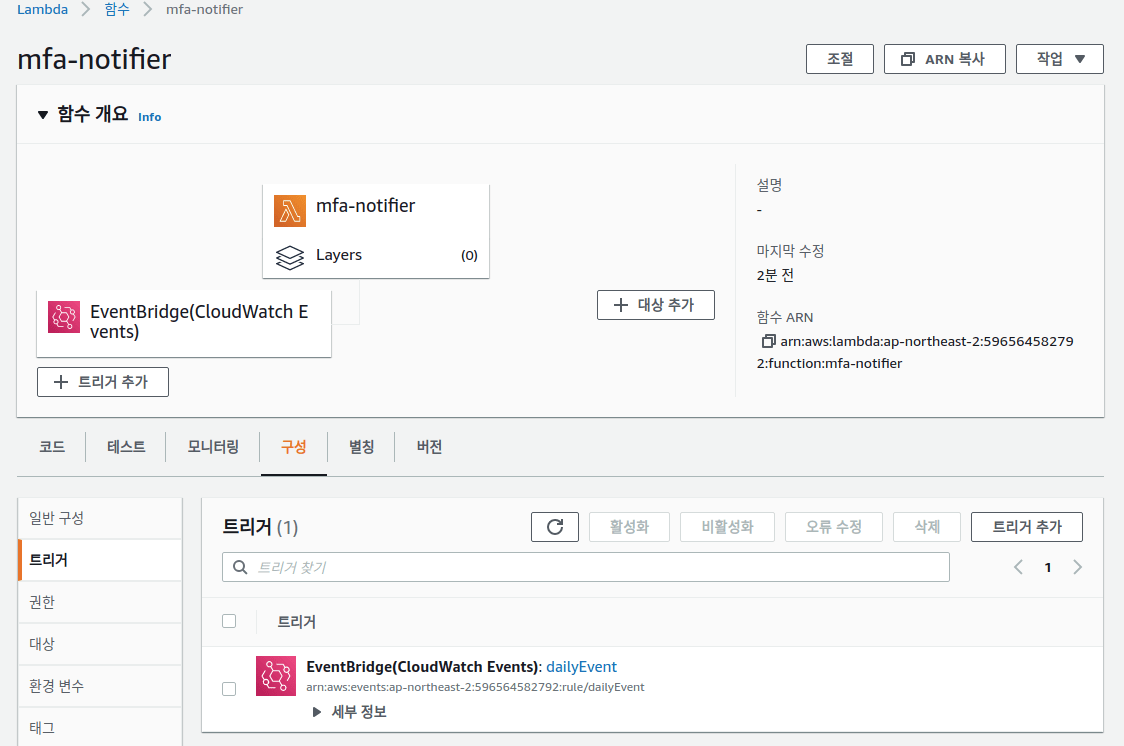Image resolution: width=1124 pixels, height=746 pixels.
Task: Open the dailyEvent rule link
Action: coord(580,666)
